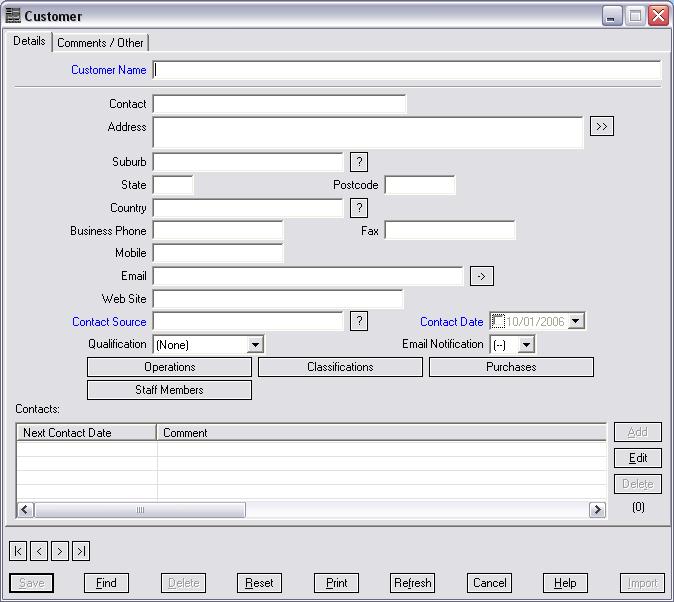674x602 pixels.
Task: Focus the Customer Name field
Action: (407, 70)
